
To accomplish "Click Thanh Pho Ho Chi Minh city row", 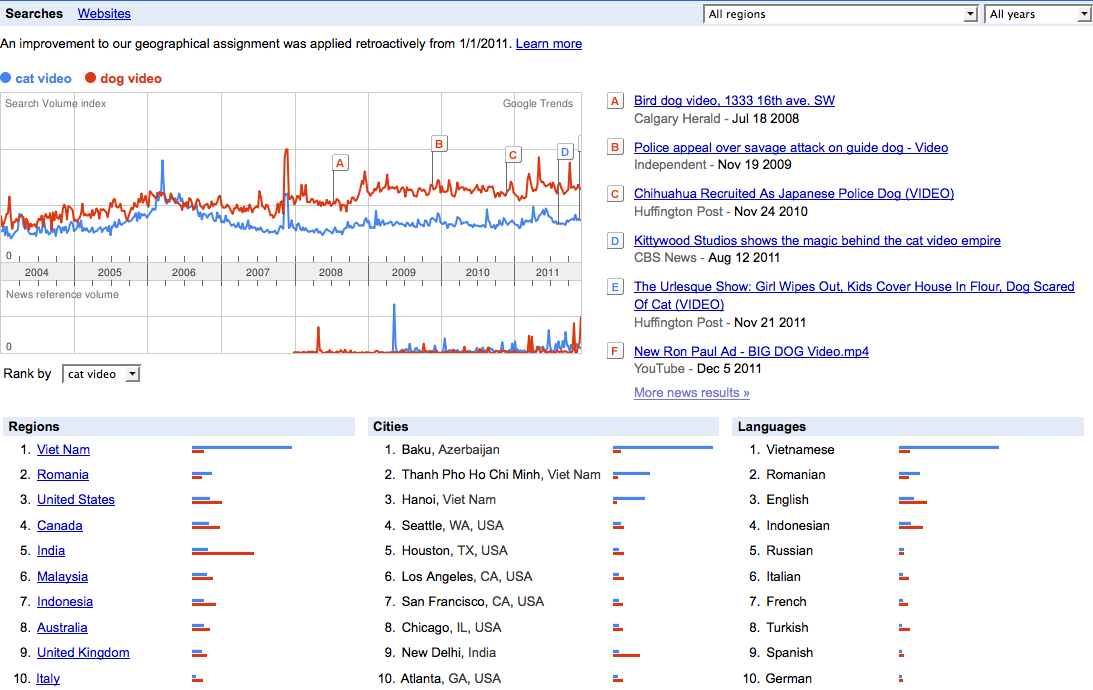I will pyautogui.click(x=500, y=475).
